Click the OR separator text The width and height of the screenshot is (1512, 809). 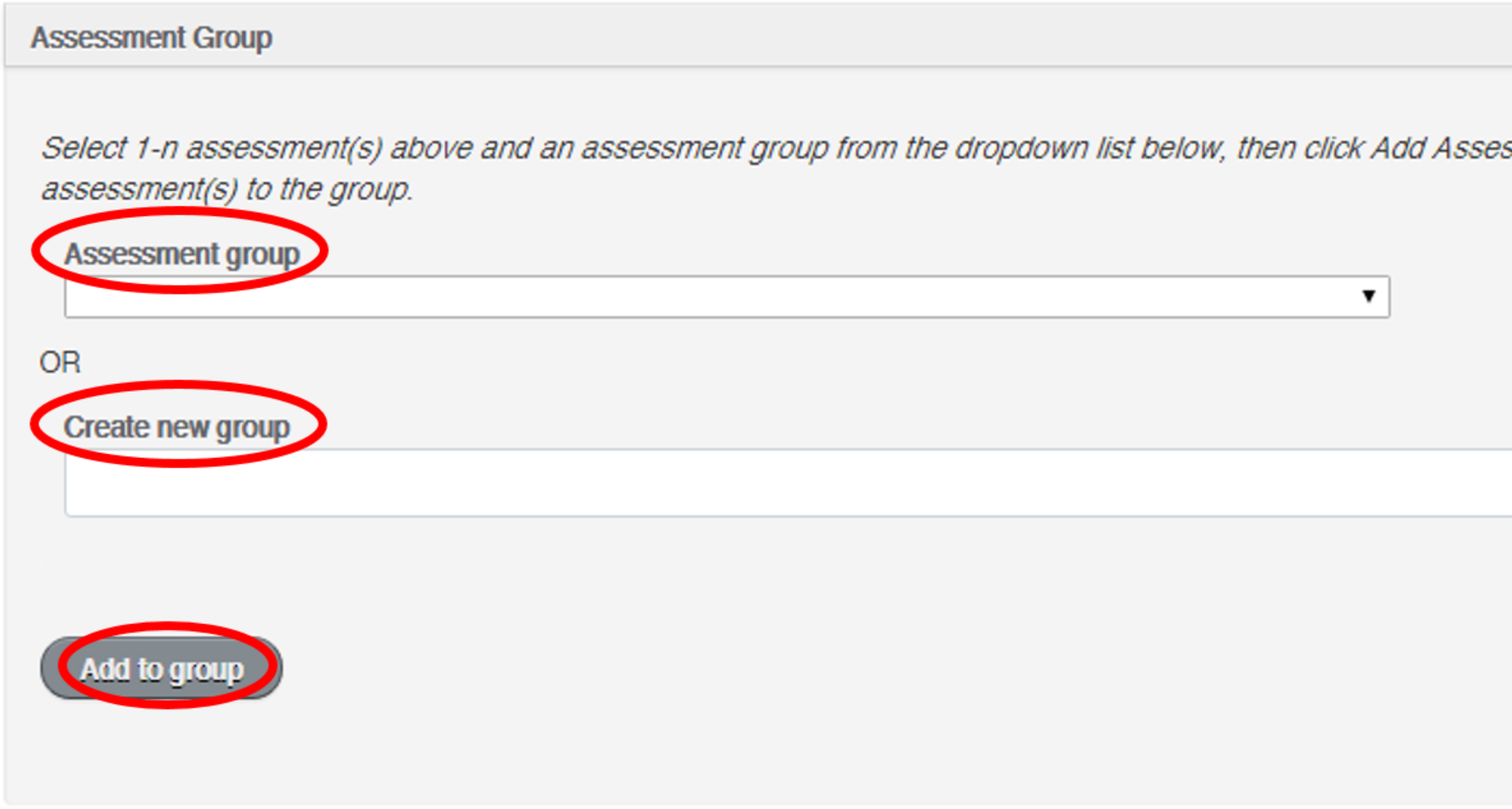coord(60,363)
